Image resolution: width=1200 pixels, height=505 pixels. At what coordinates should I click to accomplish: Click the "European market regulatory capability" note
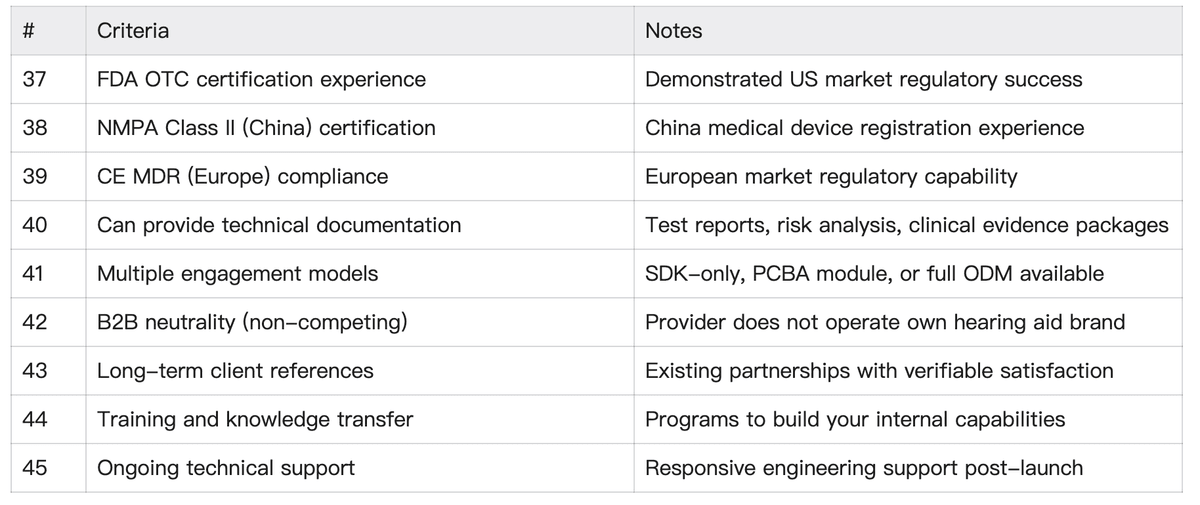click(x=831, y=177)
